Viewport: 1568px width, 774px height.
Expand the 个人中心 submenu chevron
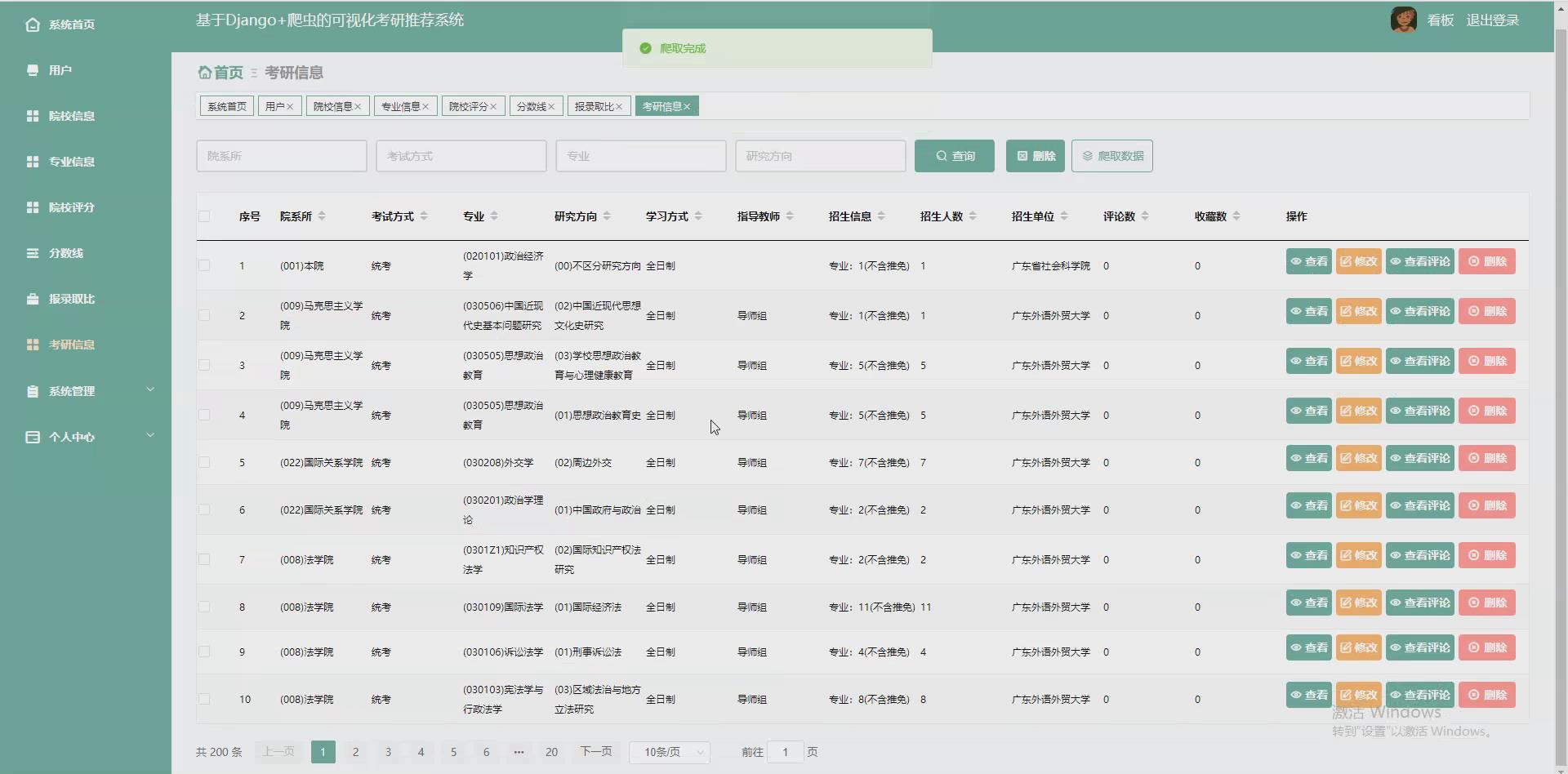pos(150,435)
